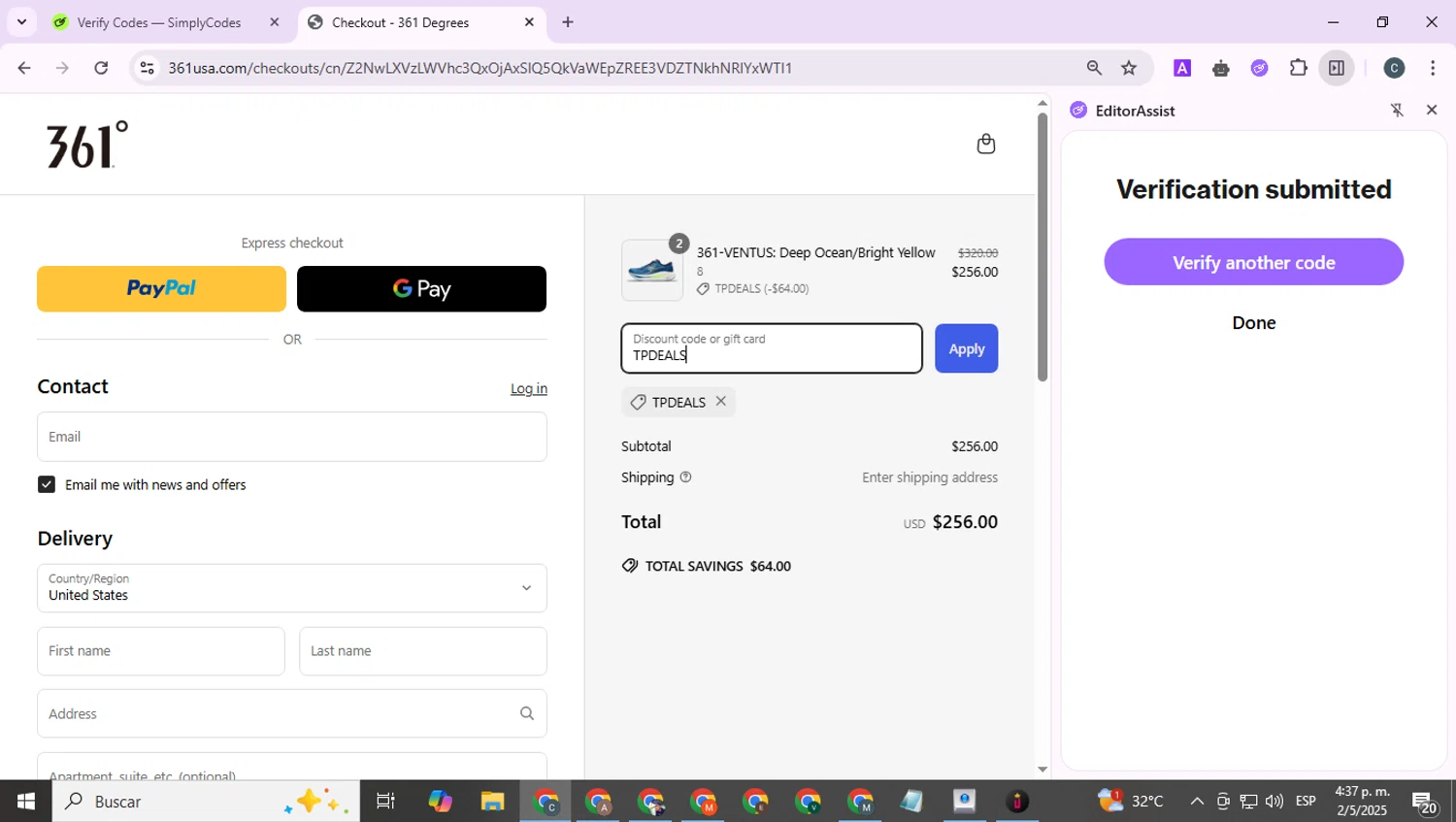Click the 361-VENTUS shoe thumbnail
Viewport: 1456px width, 822px height.
652,270
